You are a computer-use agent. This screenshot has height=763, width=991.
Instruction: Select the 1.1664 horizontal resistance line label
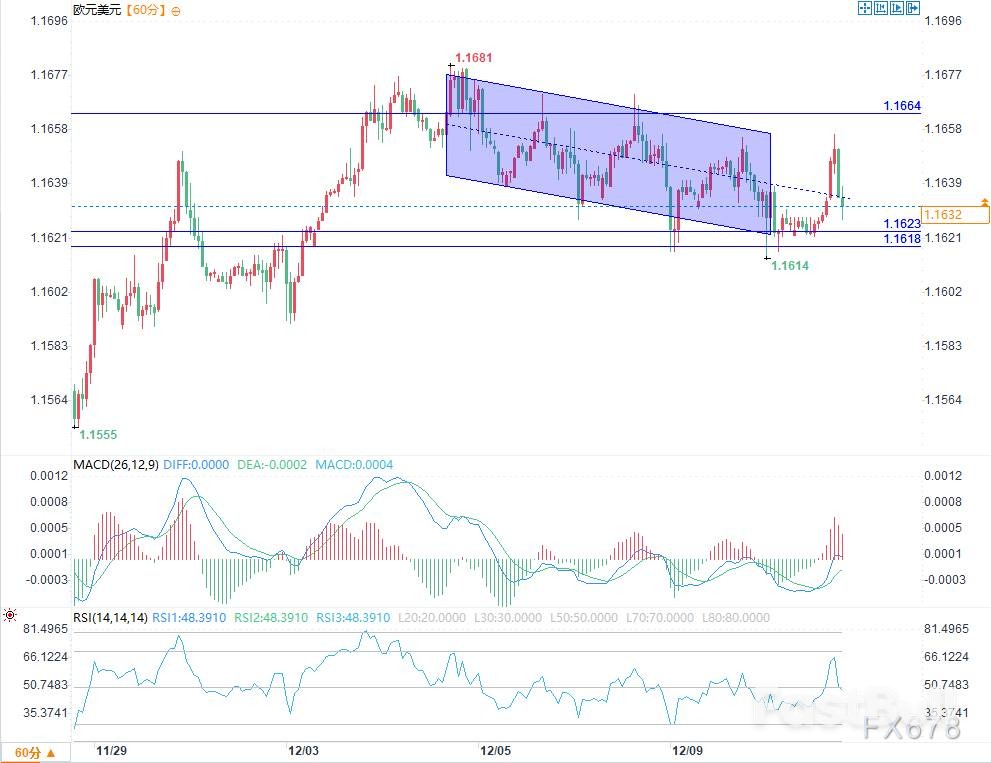click(x=901, y=106)
